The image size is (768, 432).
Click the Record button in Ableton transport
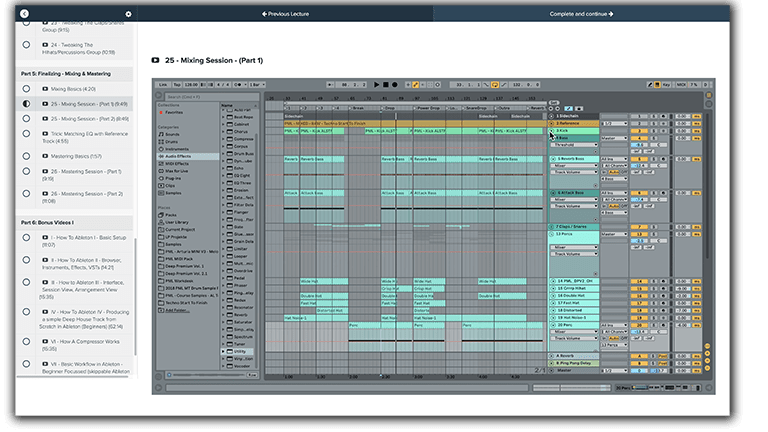pos(395,85)
